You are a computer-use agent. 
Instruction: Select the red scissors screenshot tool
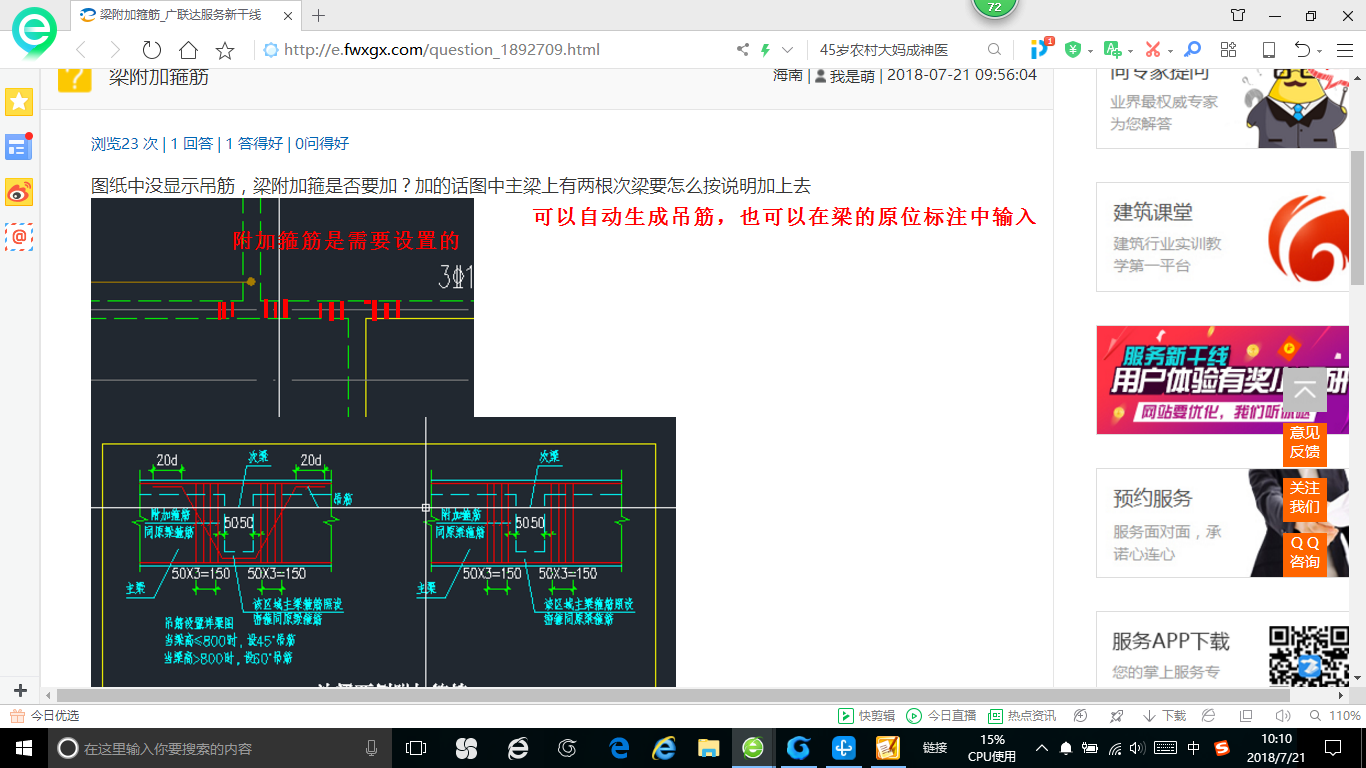[x=1152, y=49]
